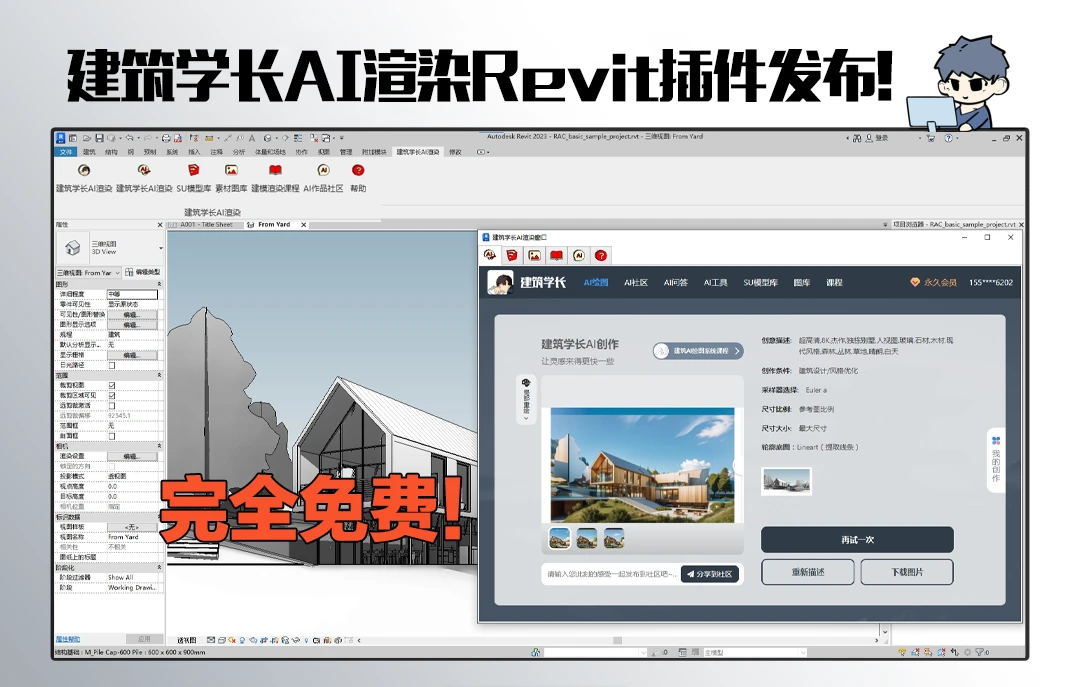The width and height of the screenshot is (1080, 687).
Task: Click the Revit R application logo
Action: click(x=61, y=138)
